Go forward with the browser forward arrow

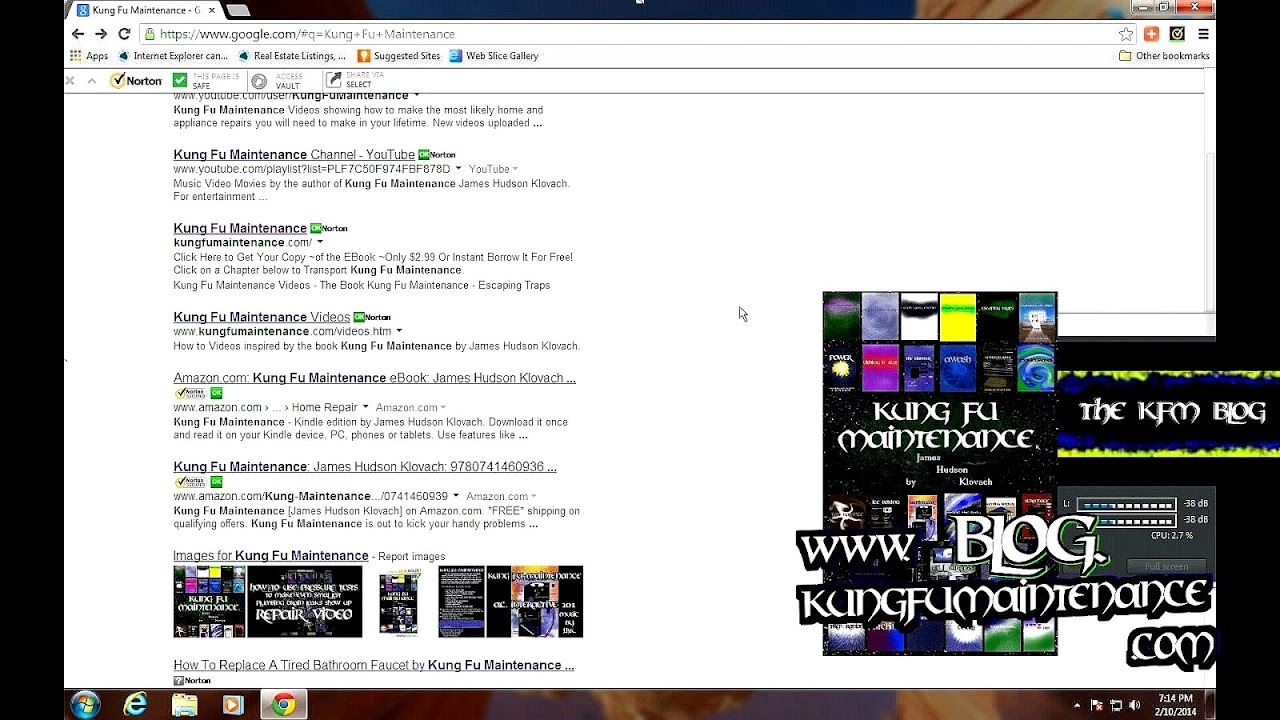pyautogui.click(x=101, y=34)
